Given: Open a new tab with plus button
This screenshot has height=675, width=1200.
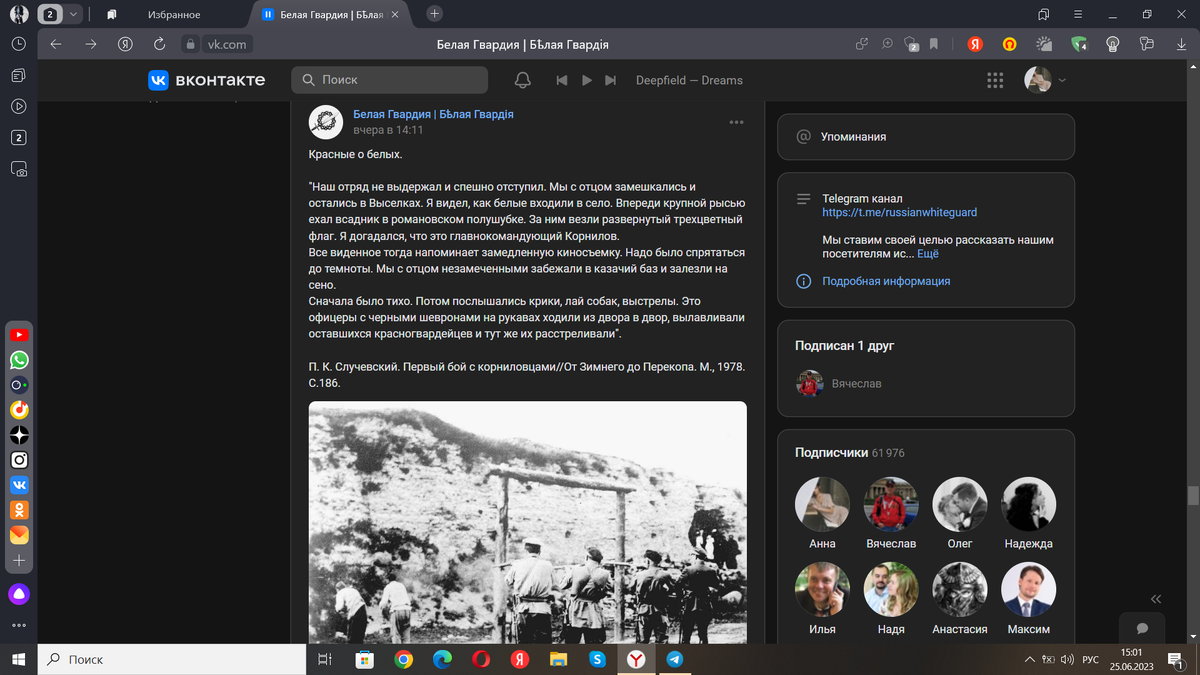Looking at the screenshot, I should pyautogui.click(x=434, y=14).
